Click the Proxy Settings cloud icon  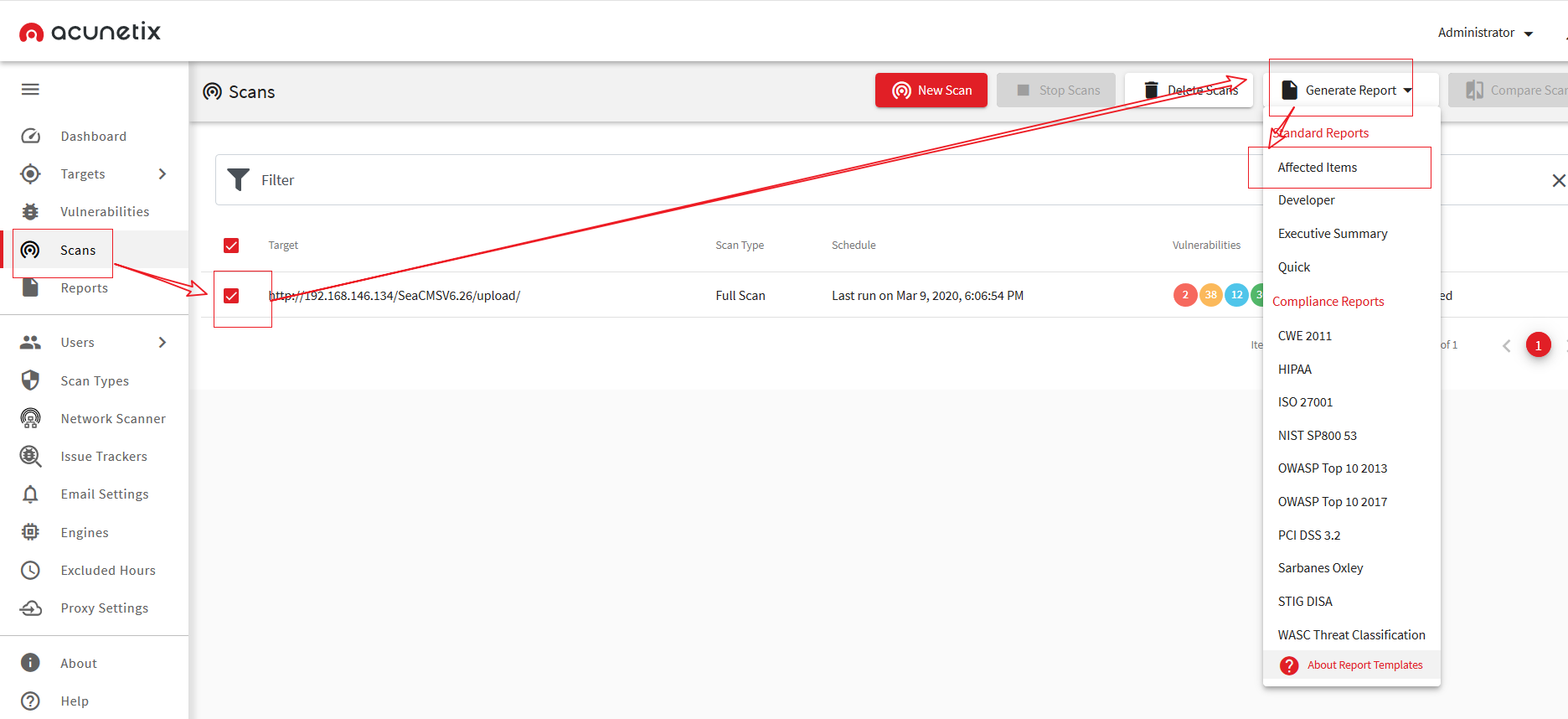tap(30, 608)
